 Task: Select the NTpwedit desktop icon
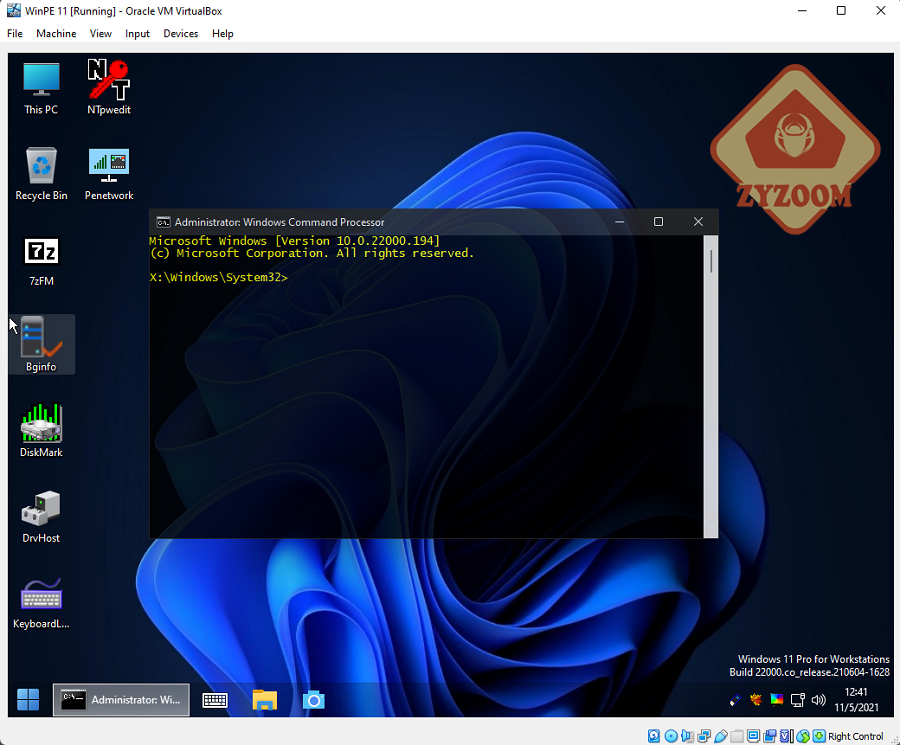click(108, 88)
